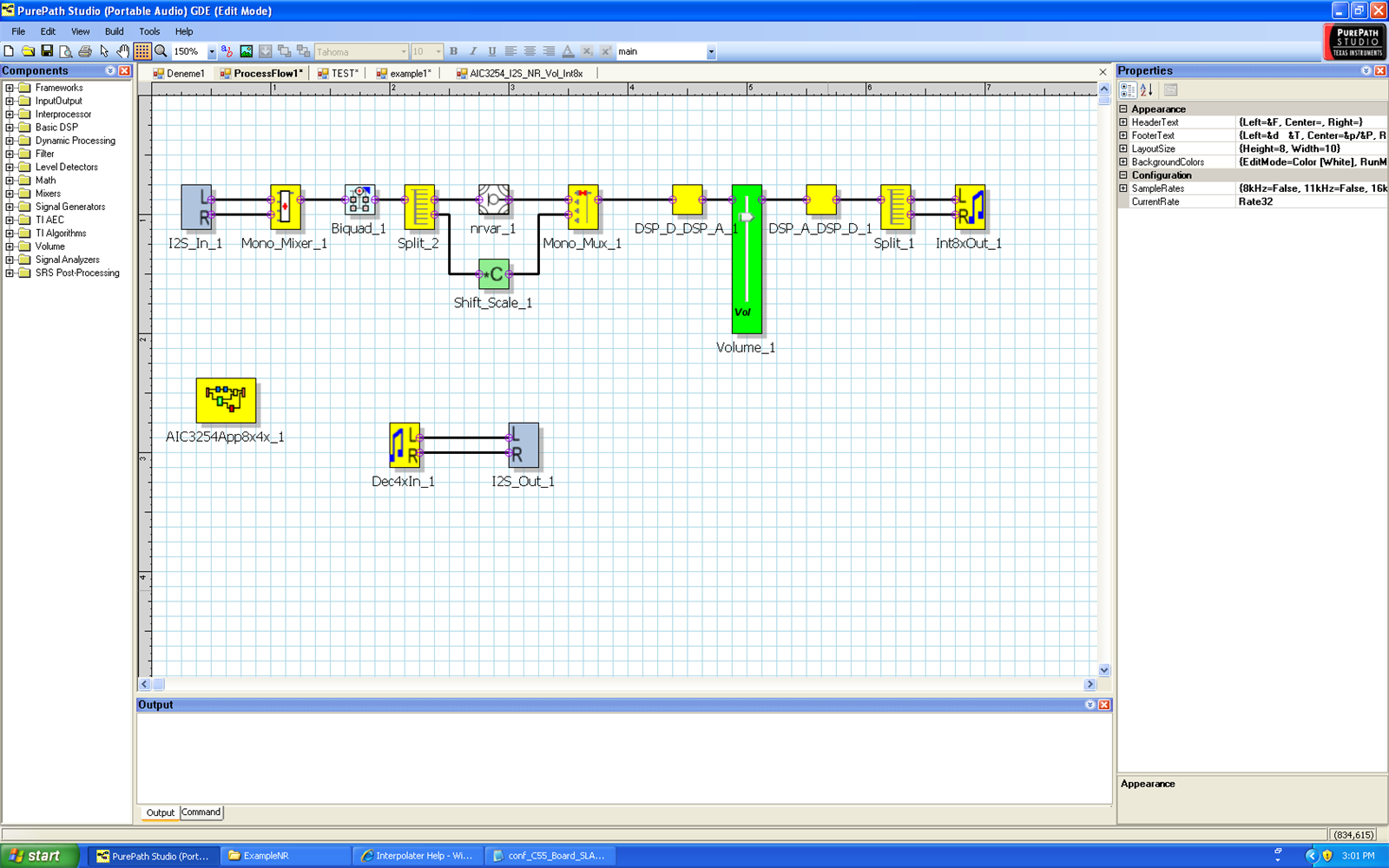Open Print Preview from the toolbar
This screenshot has width=1389, height=868.
(66, 51)
